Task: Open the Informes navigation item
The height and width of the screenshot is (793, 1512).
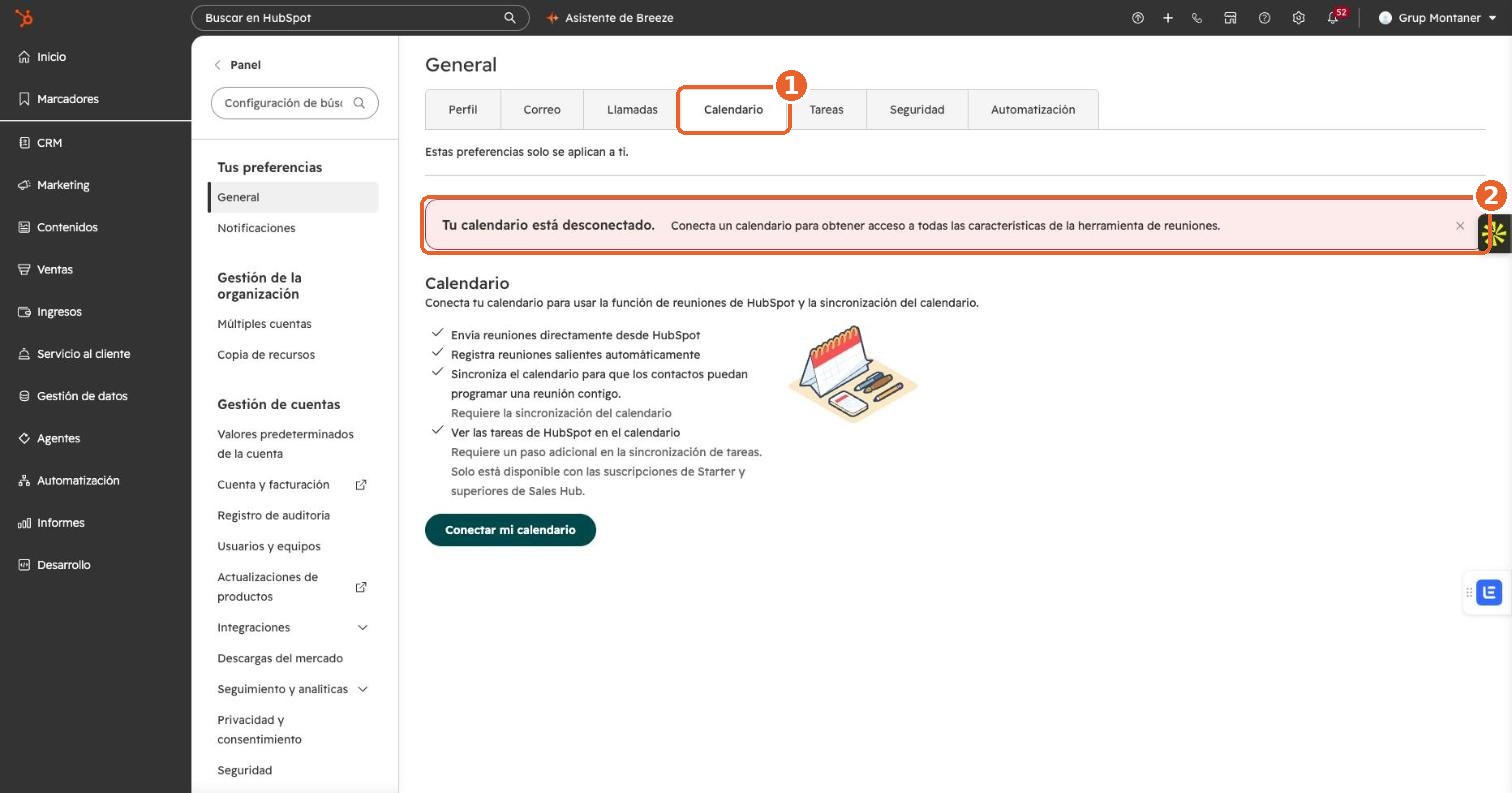Action: tap(51, 523)
